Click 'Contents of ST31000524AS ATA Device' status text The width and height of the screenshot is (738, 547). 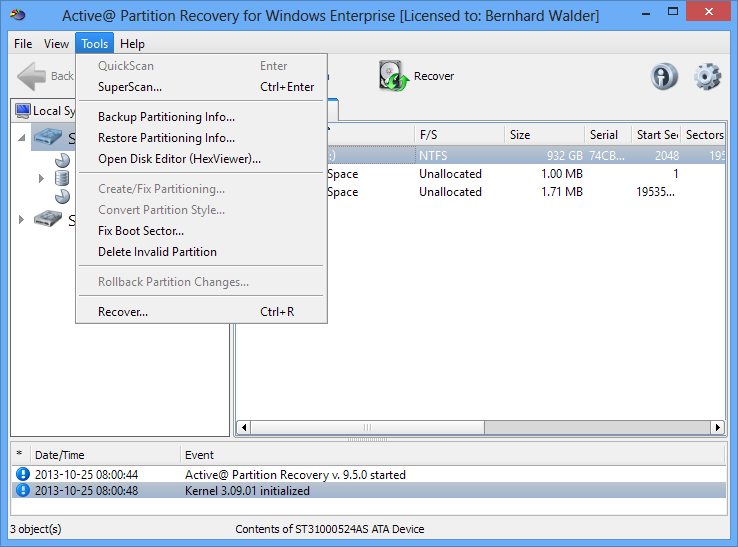pyautogui.click(x=329, y=529)
